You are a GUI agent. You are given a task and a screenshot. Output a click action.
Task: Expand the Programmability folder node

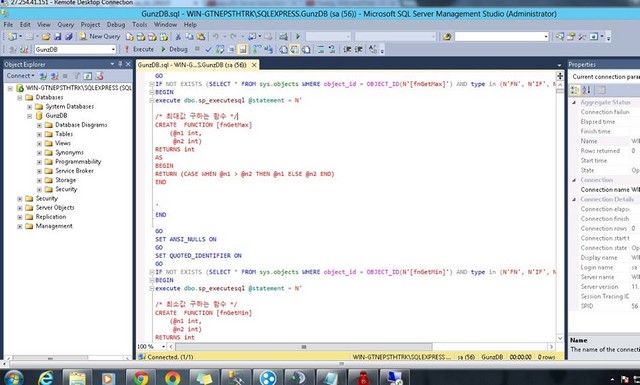click(x=39, y=162)
